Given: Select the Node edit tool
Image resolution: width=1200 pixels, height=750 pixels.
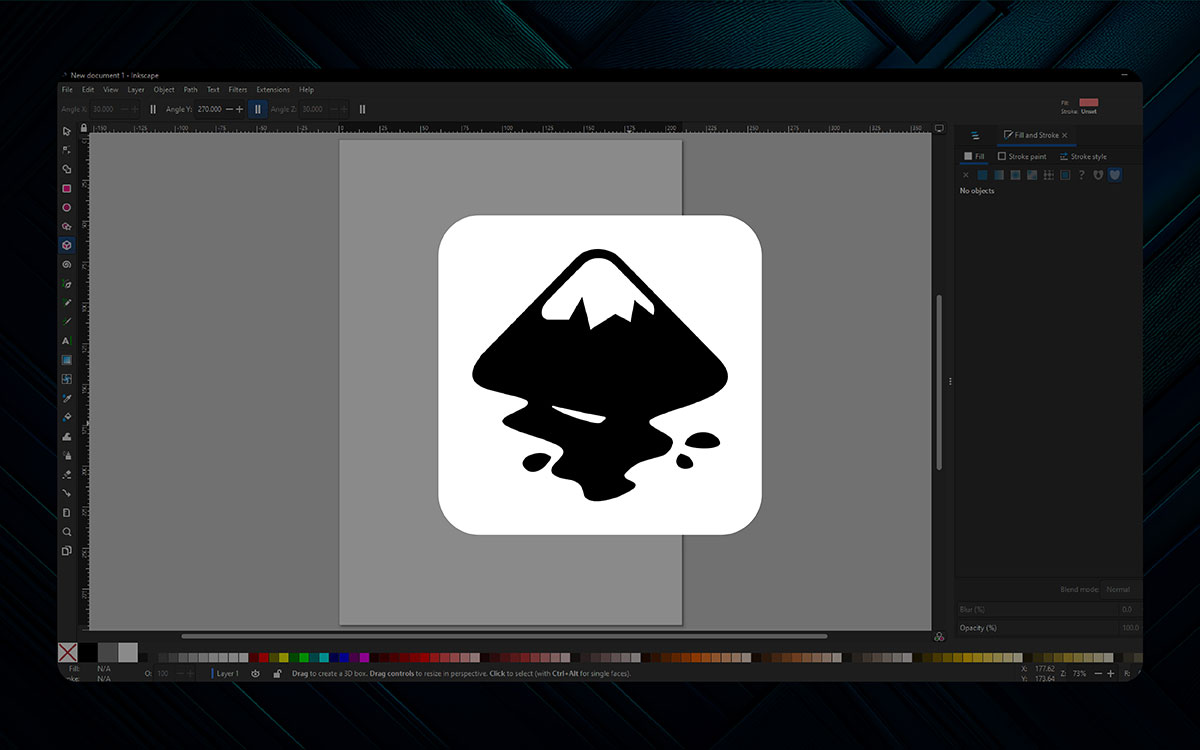Looking at the screenshot, I should click(x=67, y=150).
